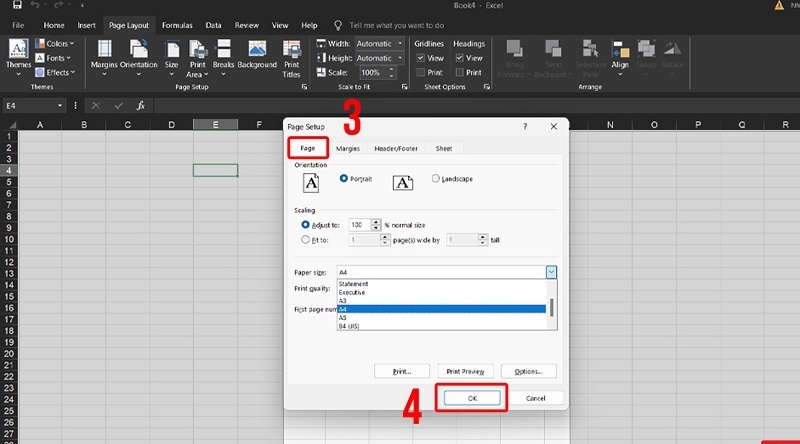Click the OK button in Page Setup

[x=472, y=397]
